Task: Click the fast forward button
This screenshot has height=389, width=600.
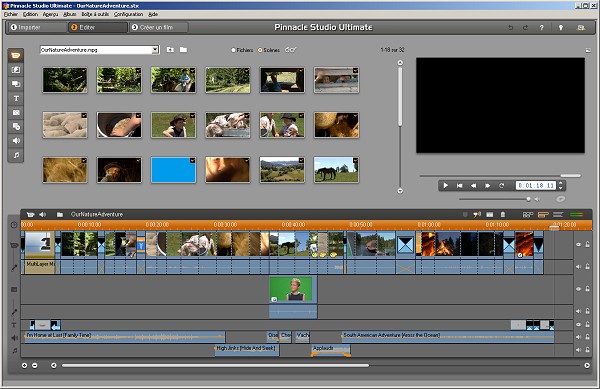Action: coord(488,186)
